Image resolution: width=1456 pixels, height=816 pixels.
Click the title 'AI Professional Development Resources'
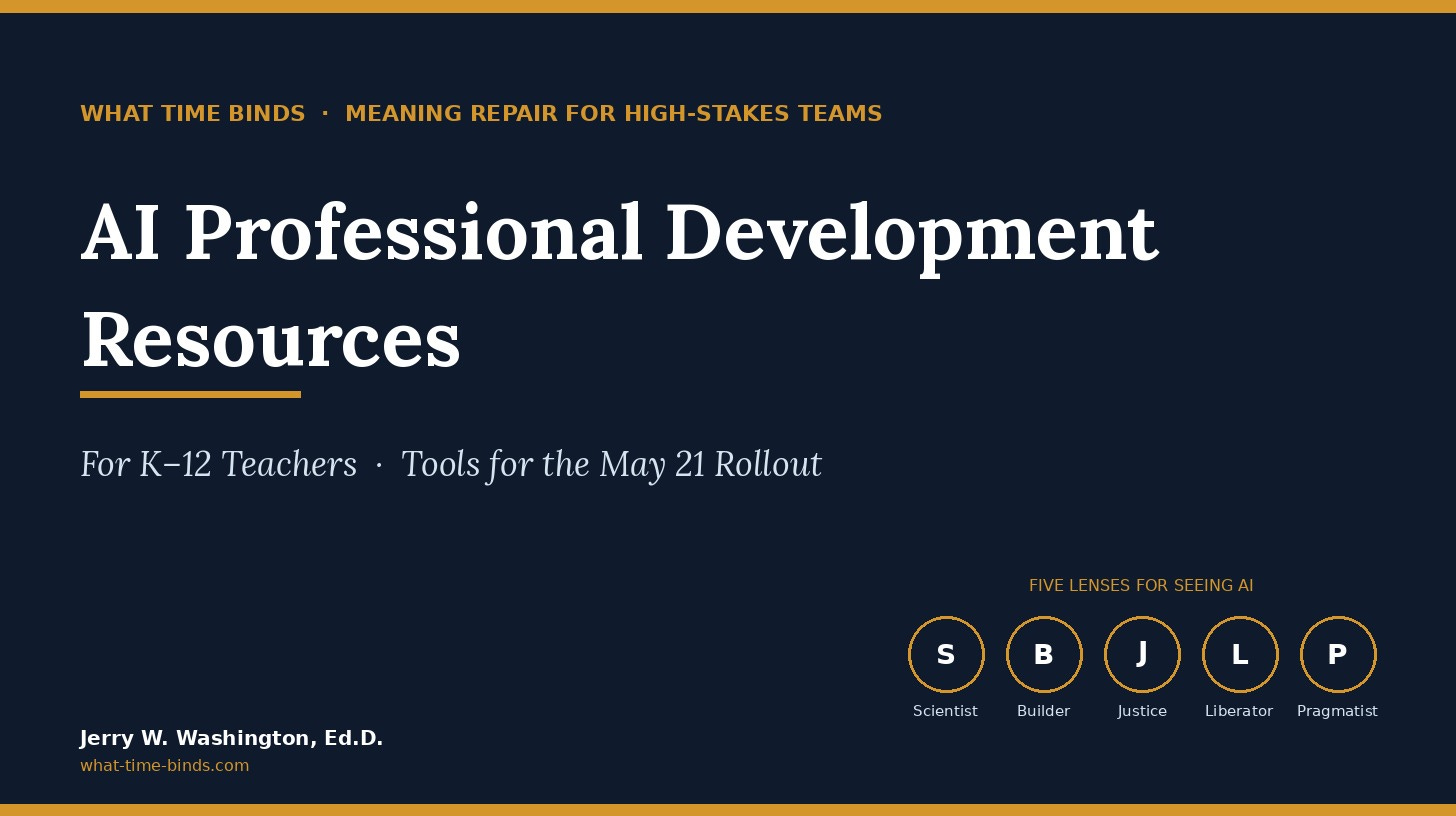click(x=619, y=287)
